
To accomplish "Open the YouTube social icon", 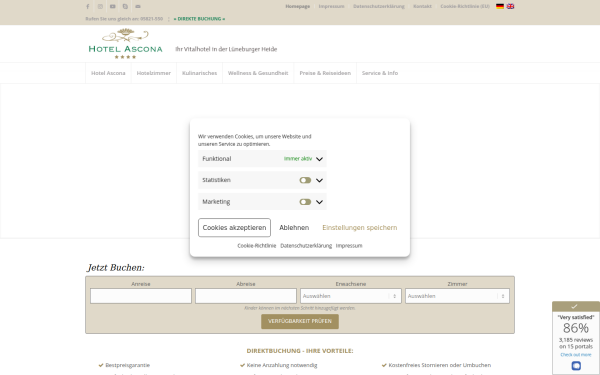I will tap(112, 7).
